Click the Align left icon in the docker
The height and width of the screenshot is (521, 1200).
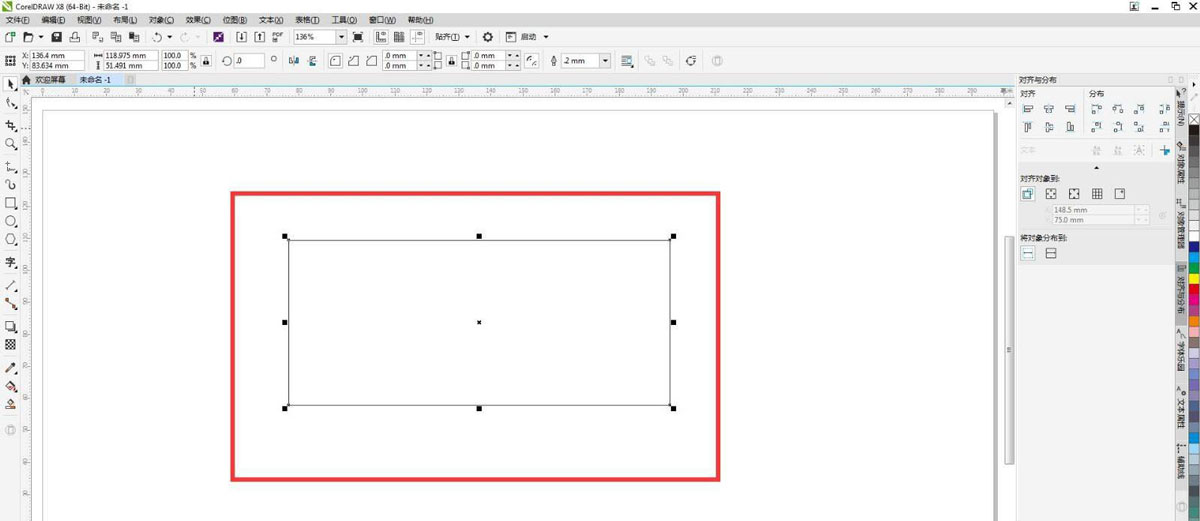click(1028, 109)
